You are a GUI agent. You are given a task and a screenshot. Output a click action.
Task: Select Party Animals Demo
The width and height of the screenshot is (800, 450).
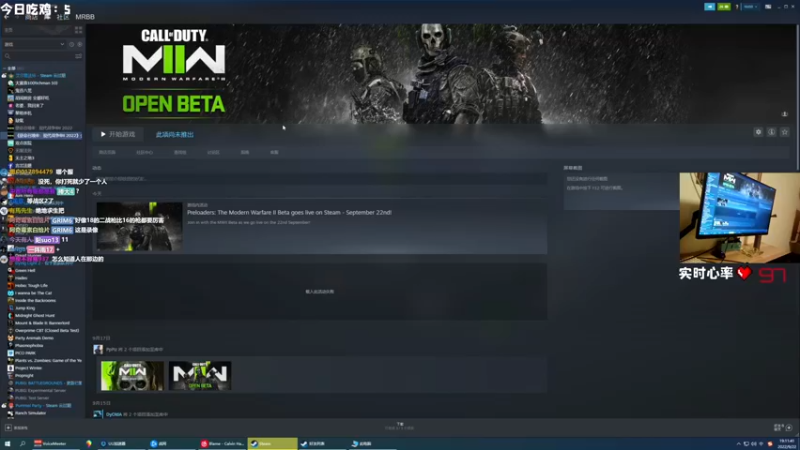[x=34, y=338]
